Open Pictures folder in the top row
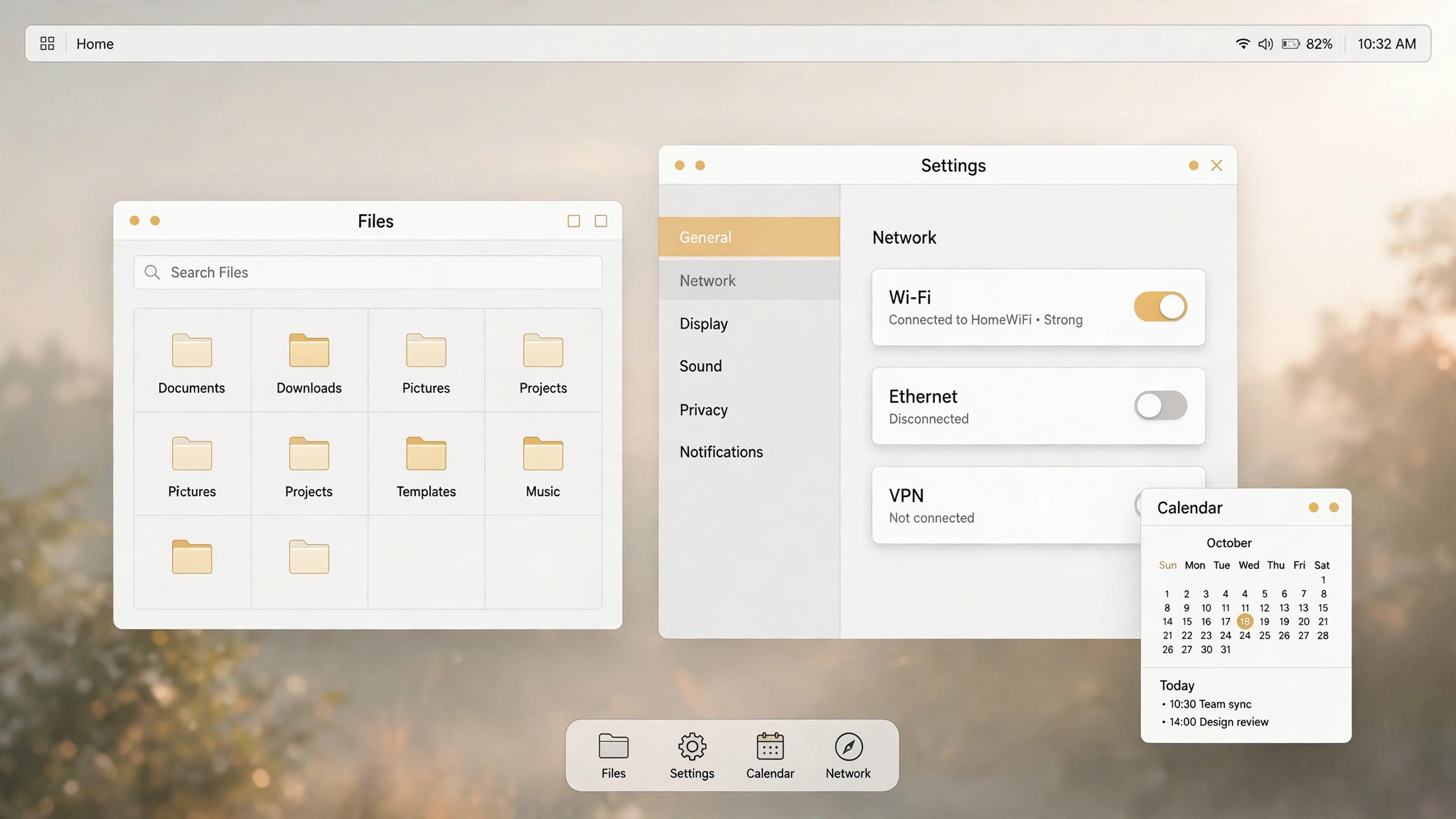This screenshot has height=819, width=1456. [426, 362]
